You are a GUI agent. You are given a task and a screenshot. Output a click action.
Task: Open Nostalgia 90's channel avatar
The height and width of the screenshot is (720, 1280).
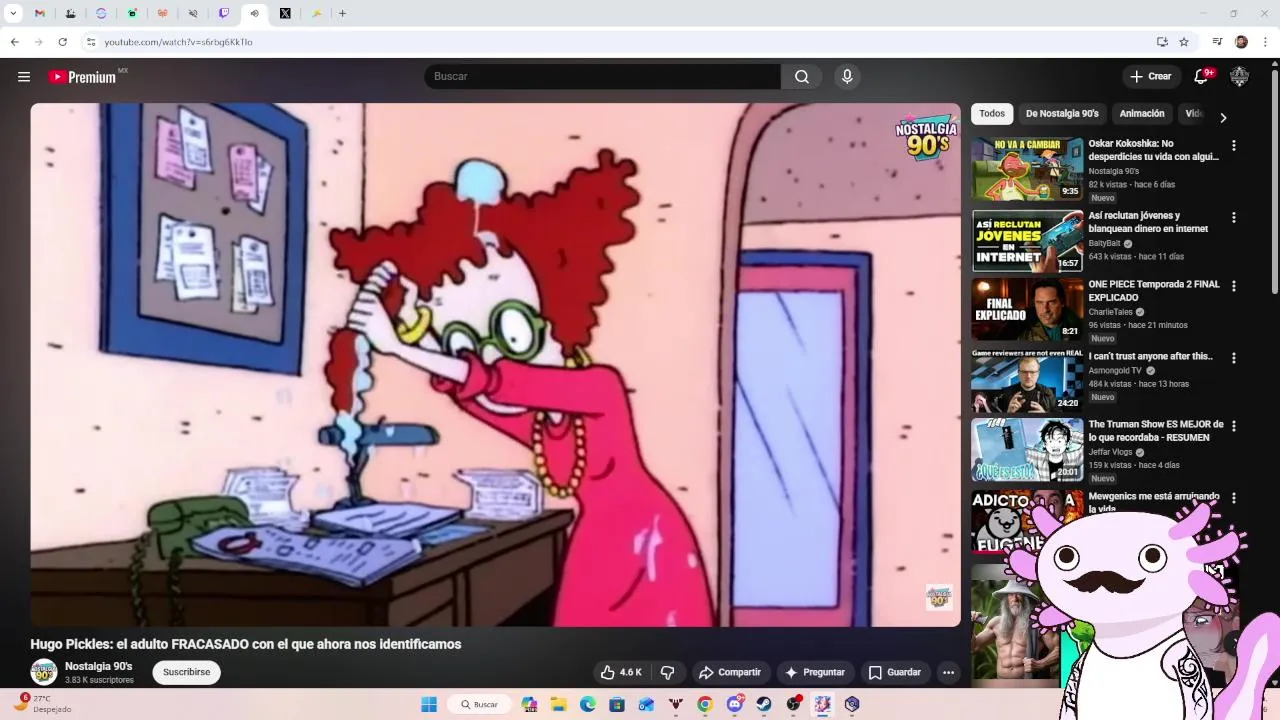point(43,672)
